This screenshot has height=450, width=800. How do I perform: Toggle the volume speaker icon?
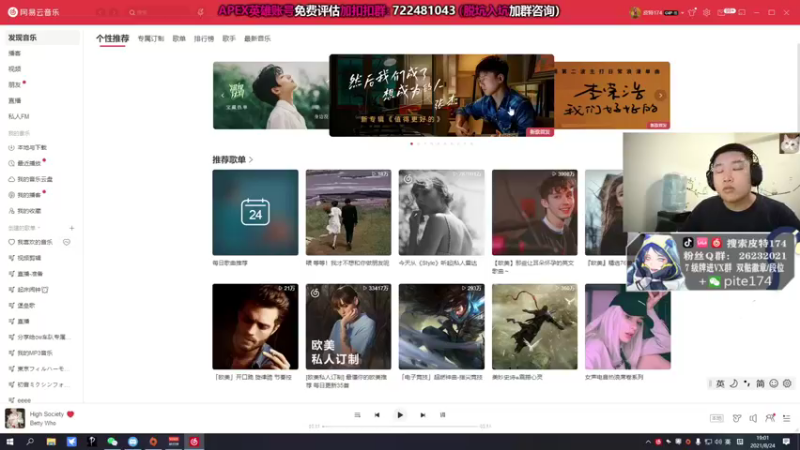point(753,418)
